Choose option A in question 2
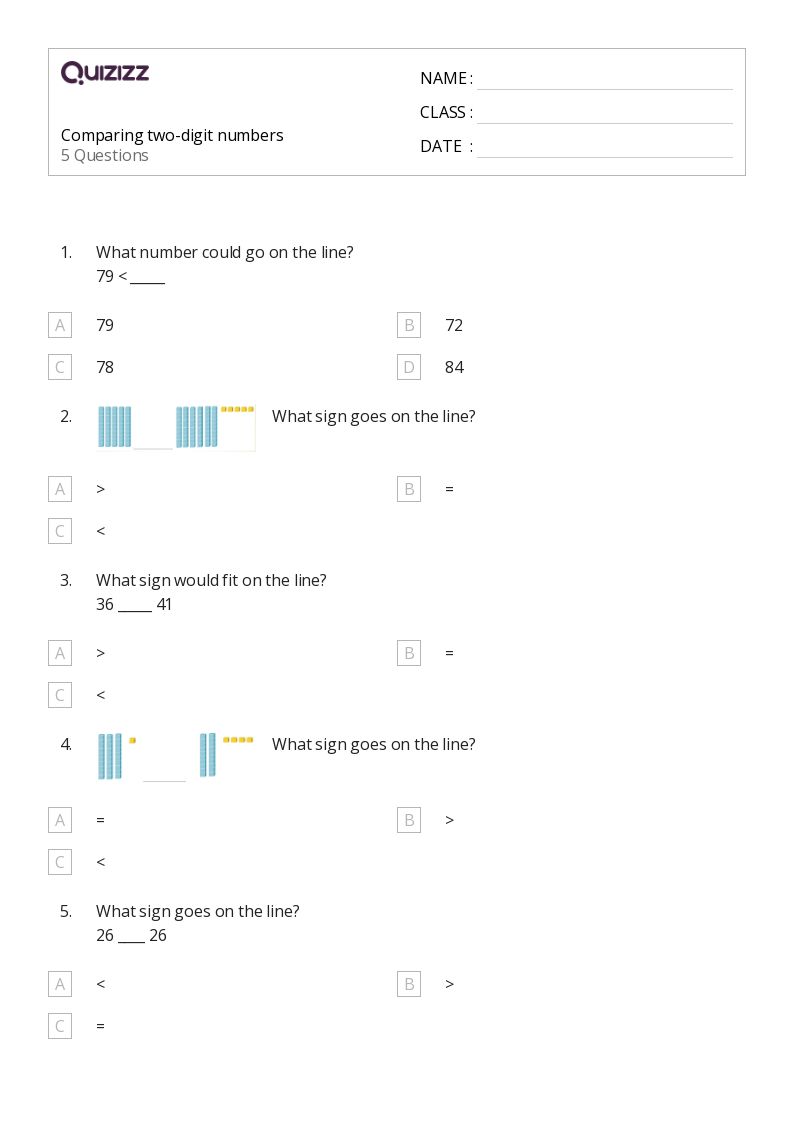This screenshot has height=1123, width=794. tap(60, 489)
